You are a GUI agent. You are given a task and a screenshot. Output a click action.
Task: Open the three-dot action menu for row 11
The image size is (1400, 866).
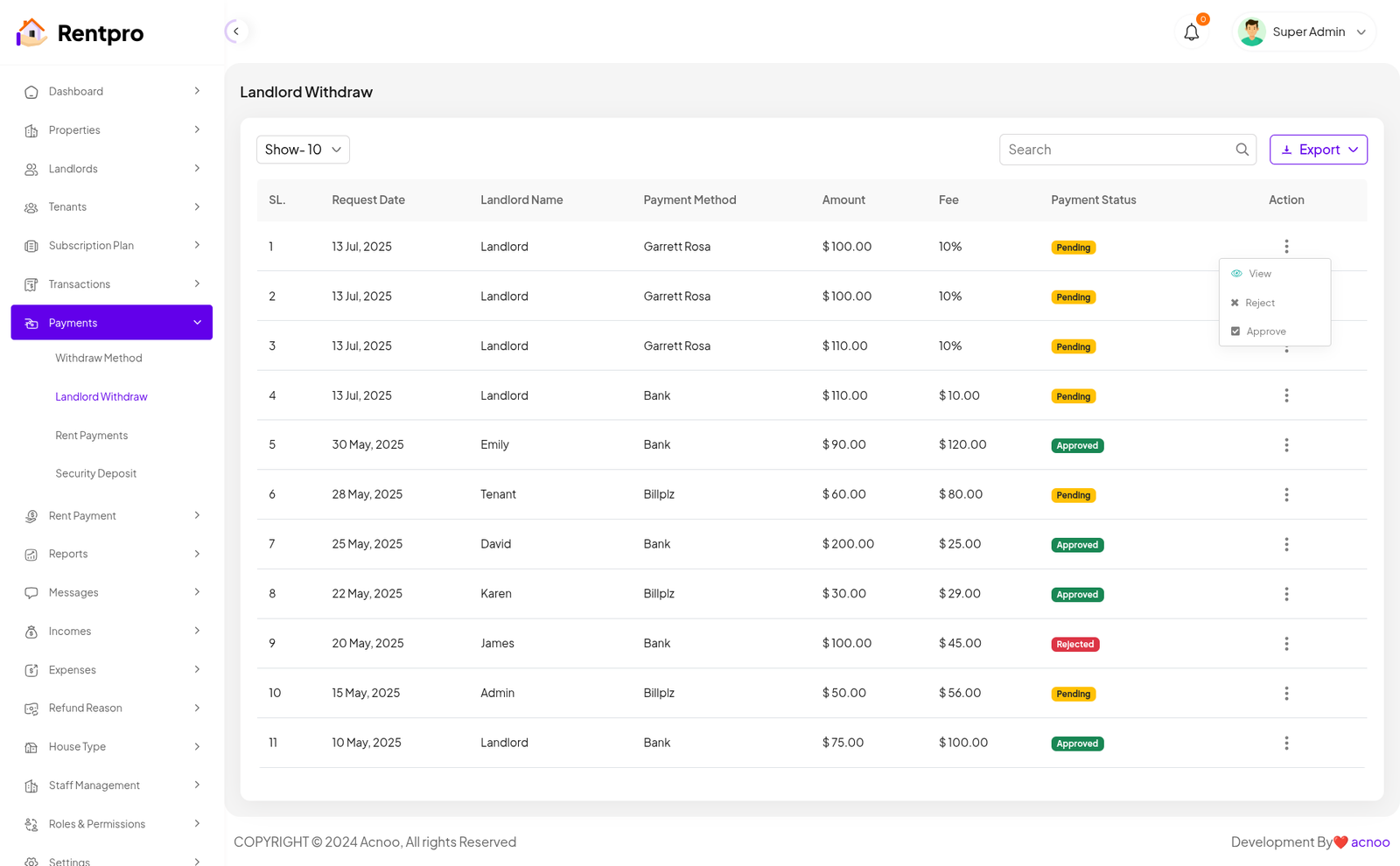coord(1285,743)
